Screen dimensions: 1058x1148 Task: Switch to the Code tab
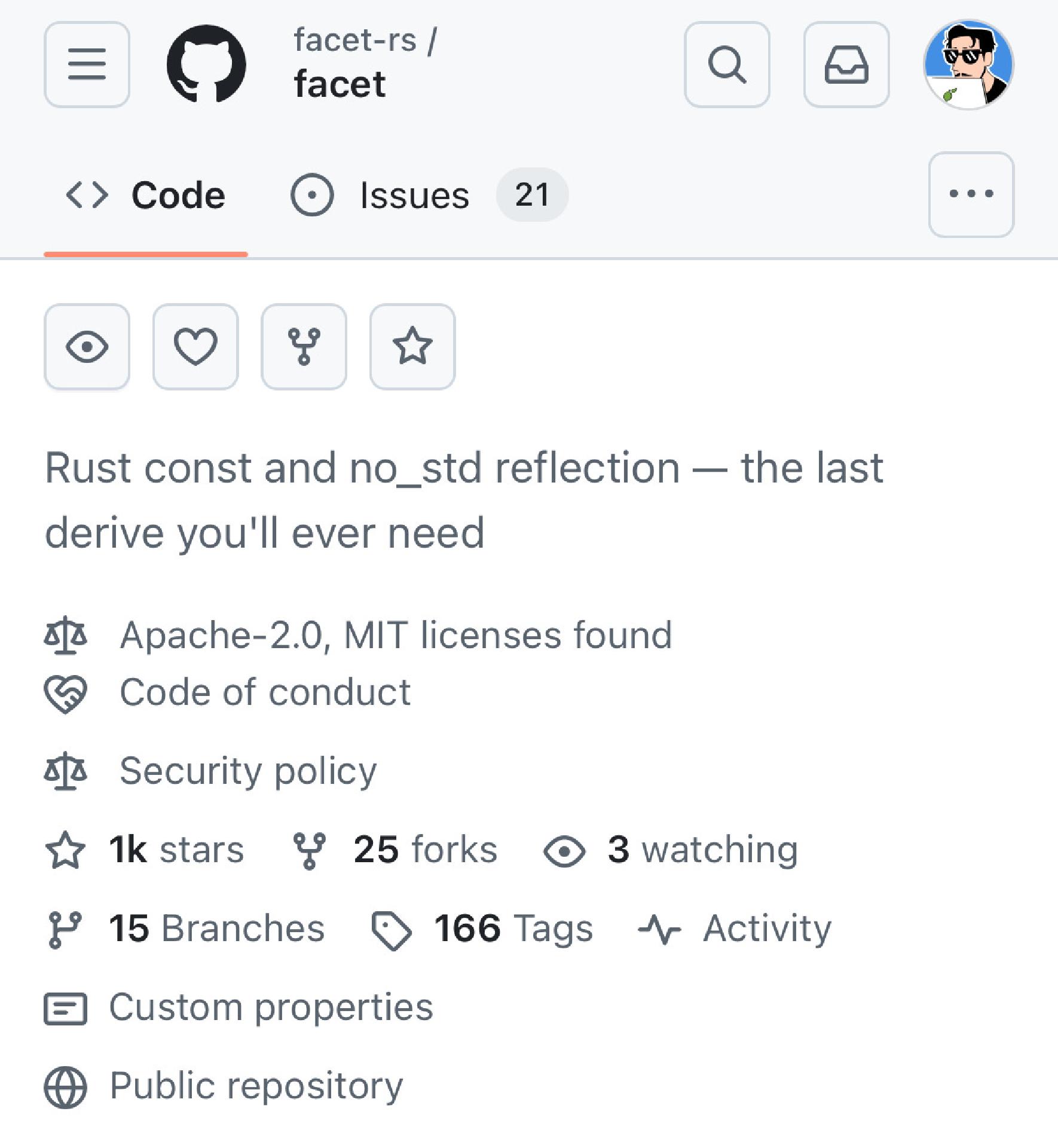[x=146, y=196]
